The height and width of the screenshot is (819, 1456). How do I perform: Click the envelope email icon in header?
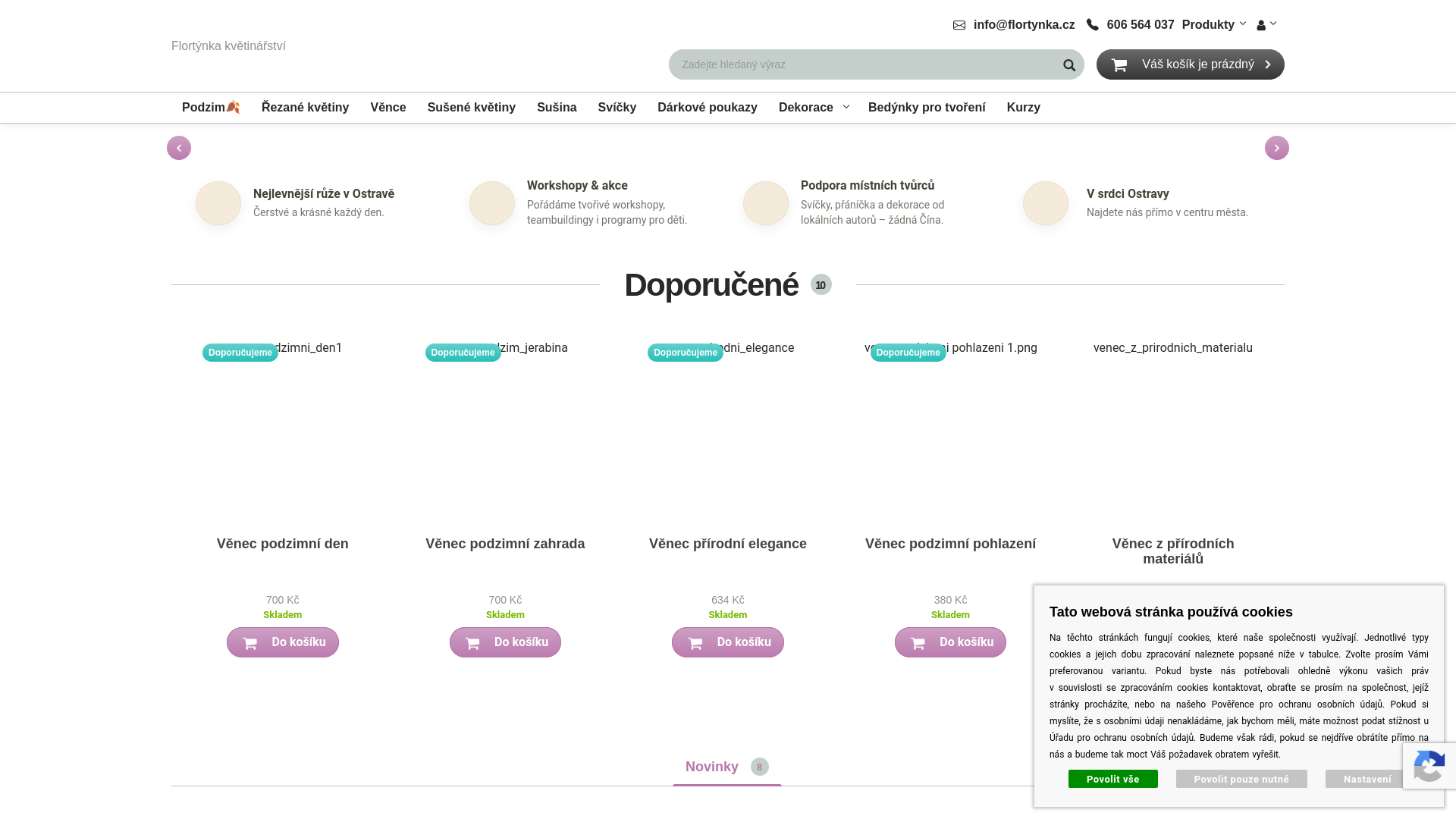click(959, 25)
